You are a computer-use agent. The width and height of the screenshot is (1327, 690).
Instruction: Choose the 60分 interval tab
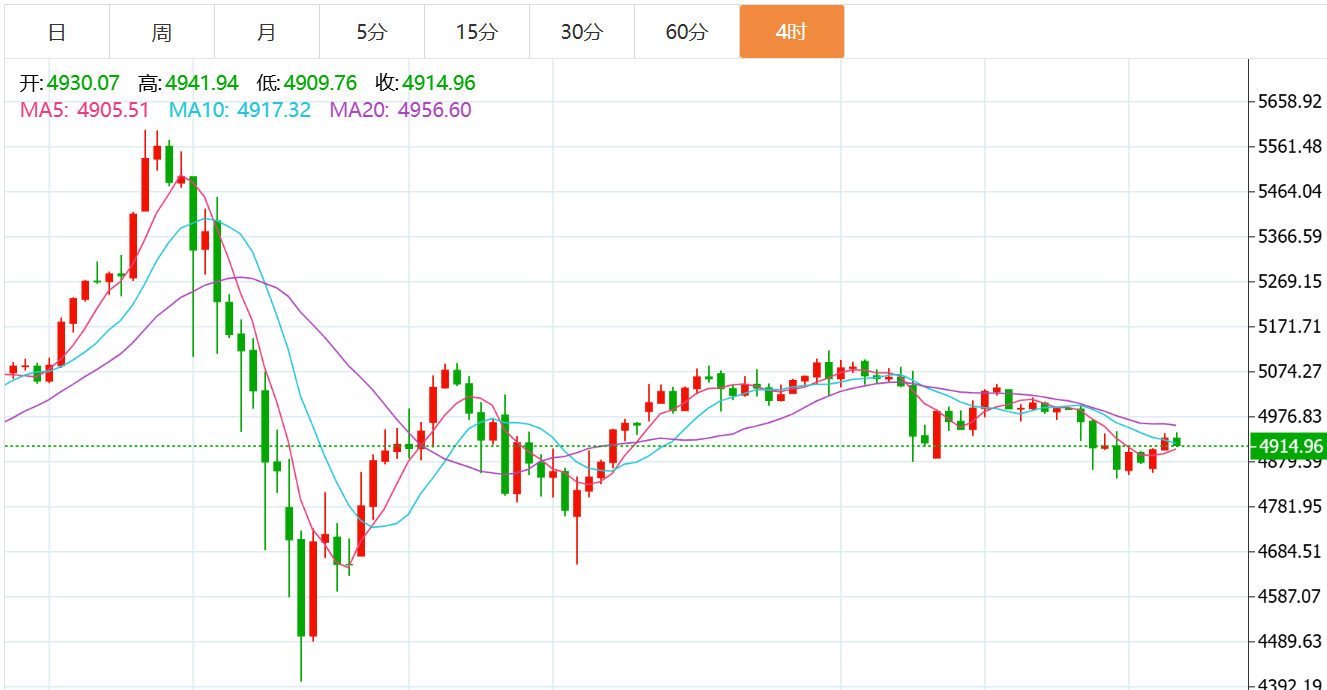[x=686, y=32]
